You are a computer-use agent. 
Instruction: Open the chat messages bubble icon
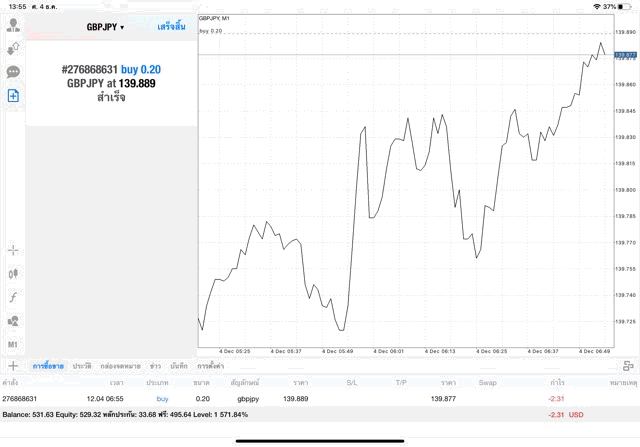click(13, 72)
